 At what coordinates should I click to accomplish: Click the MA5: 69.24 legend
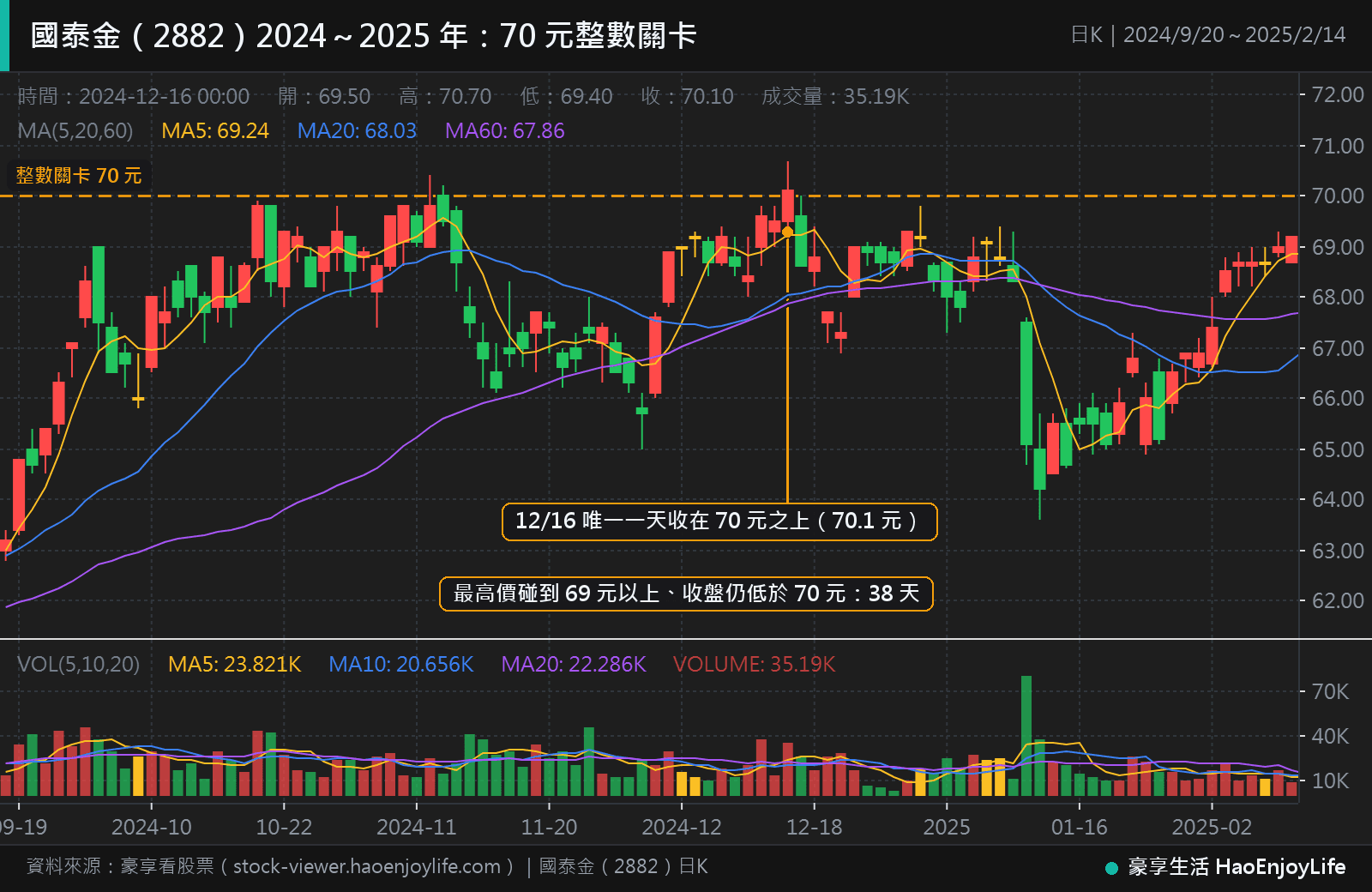[215, 131]
